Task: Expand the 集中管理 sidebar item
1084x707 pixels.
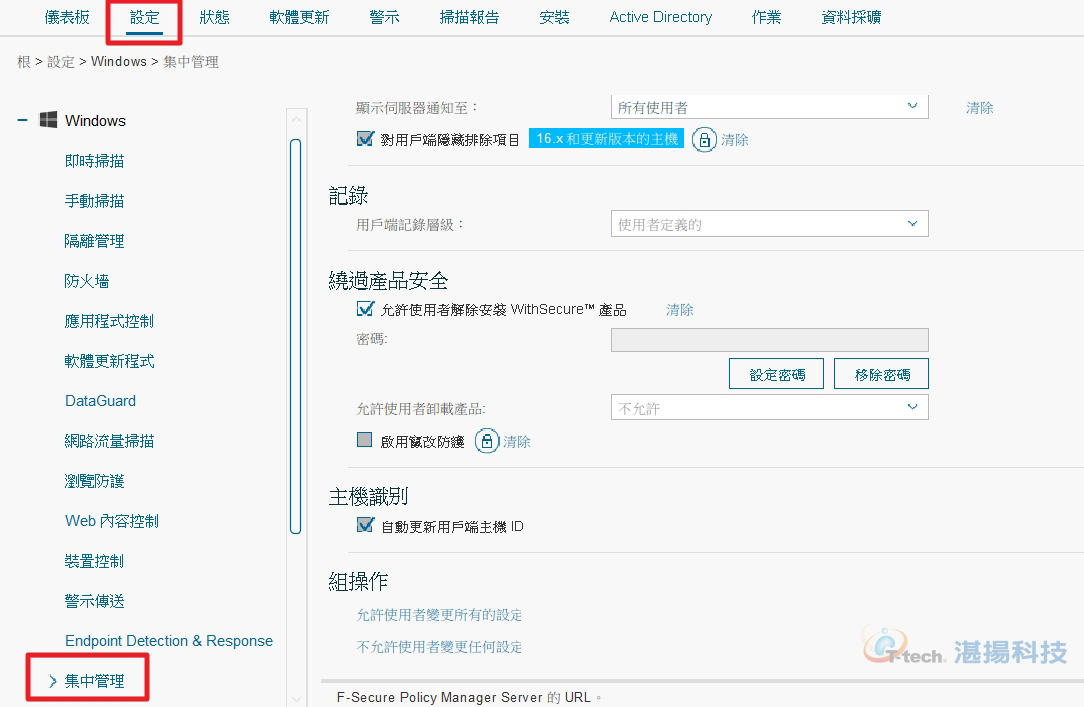Action: 53,681
